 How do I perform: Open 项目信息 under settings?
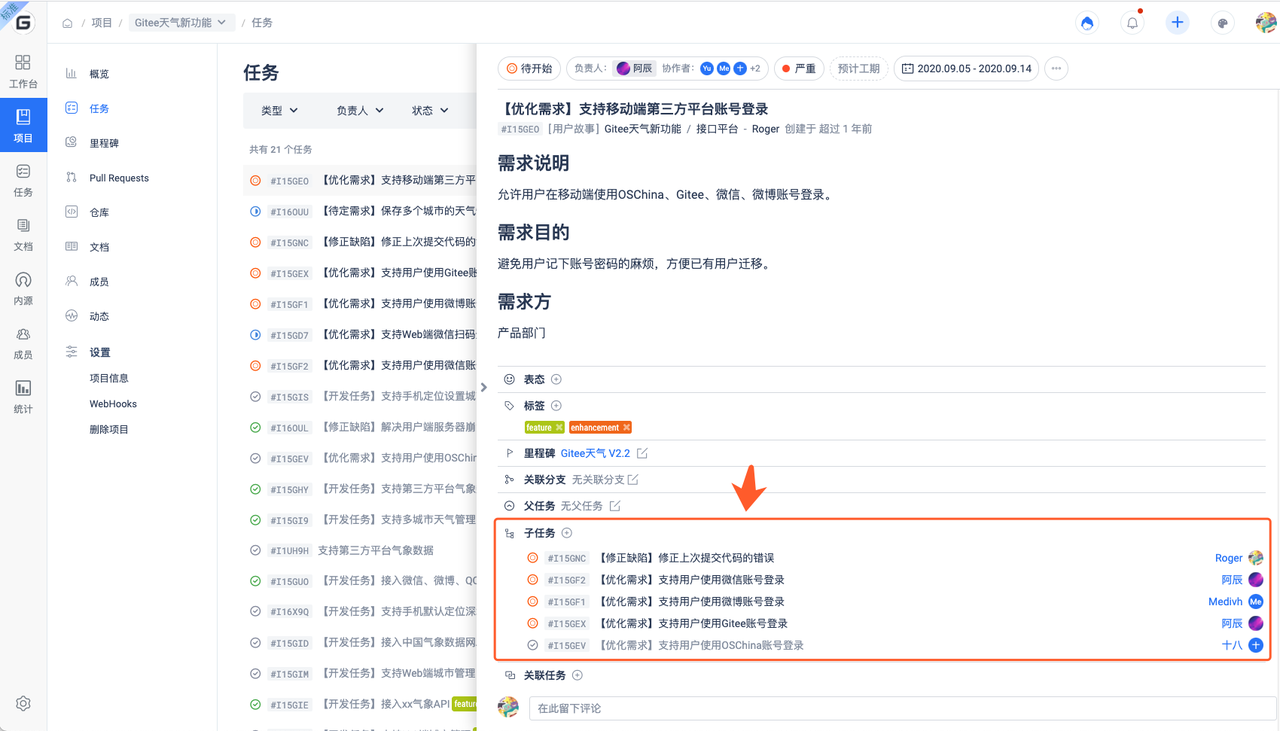(x=109, y=378)
